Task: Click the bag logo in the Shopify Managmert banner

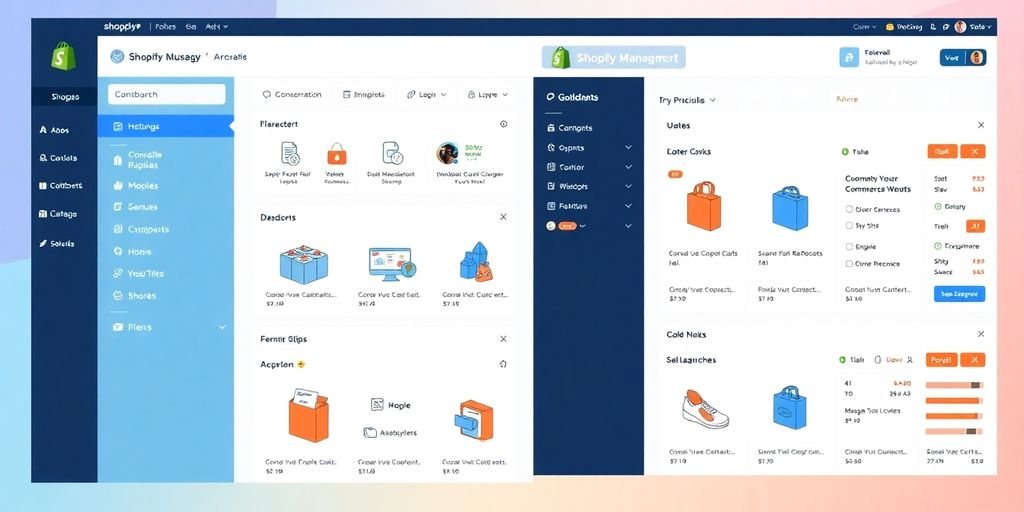Action: click(560, 57)
